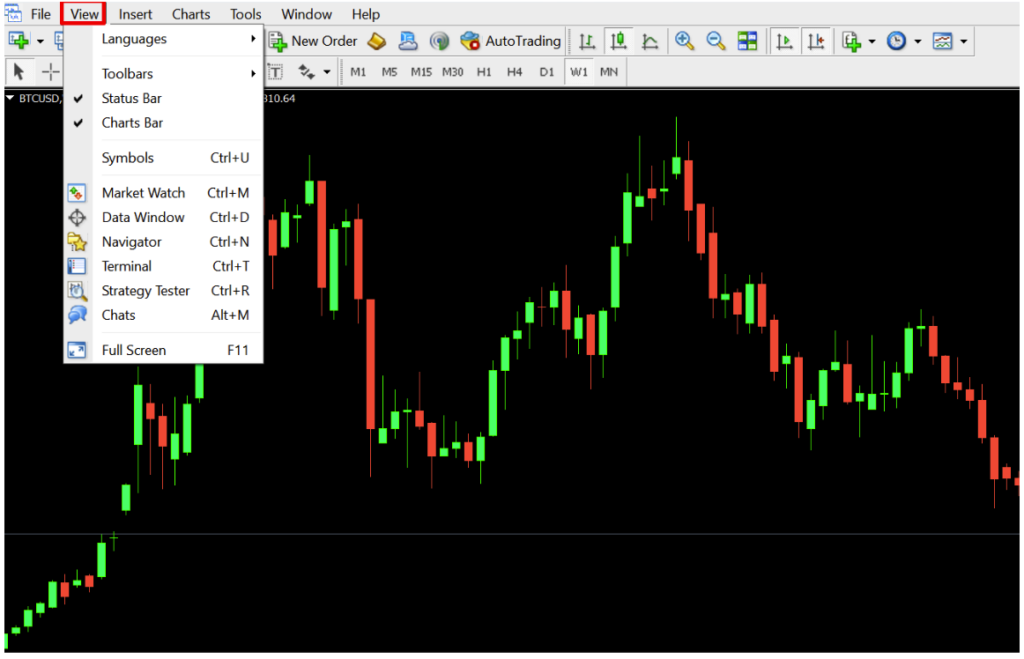Switch to the M15 timeframe

pyautogui.click(x=421, y=72)
